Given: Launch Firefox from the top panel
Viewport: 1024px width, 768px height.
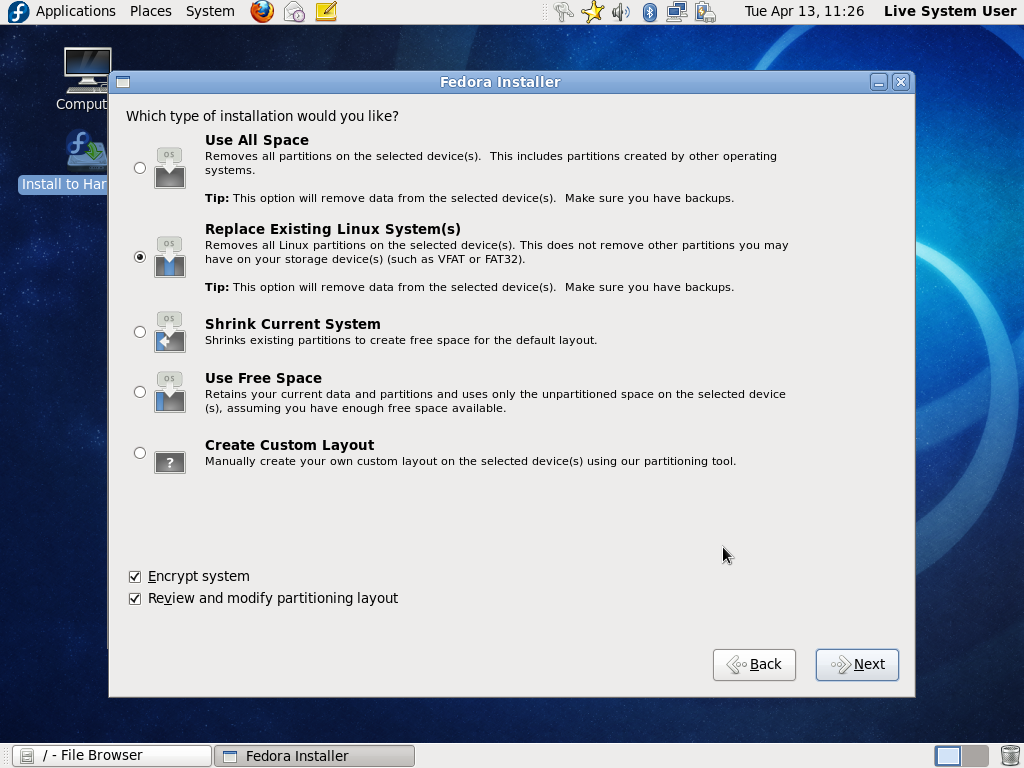Looking at the screenshot, I should 261,11.
